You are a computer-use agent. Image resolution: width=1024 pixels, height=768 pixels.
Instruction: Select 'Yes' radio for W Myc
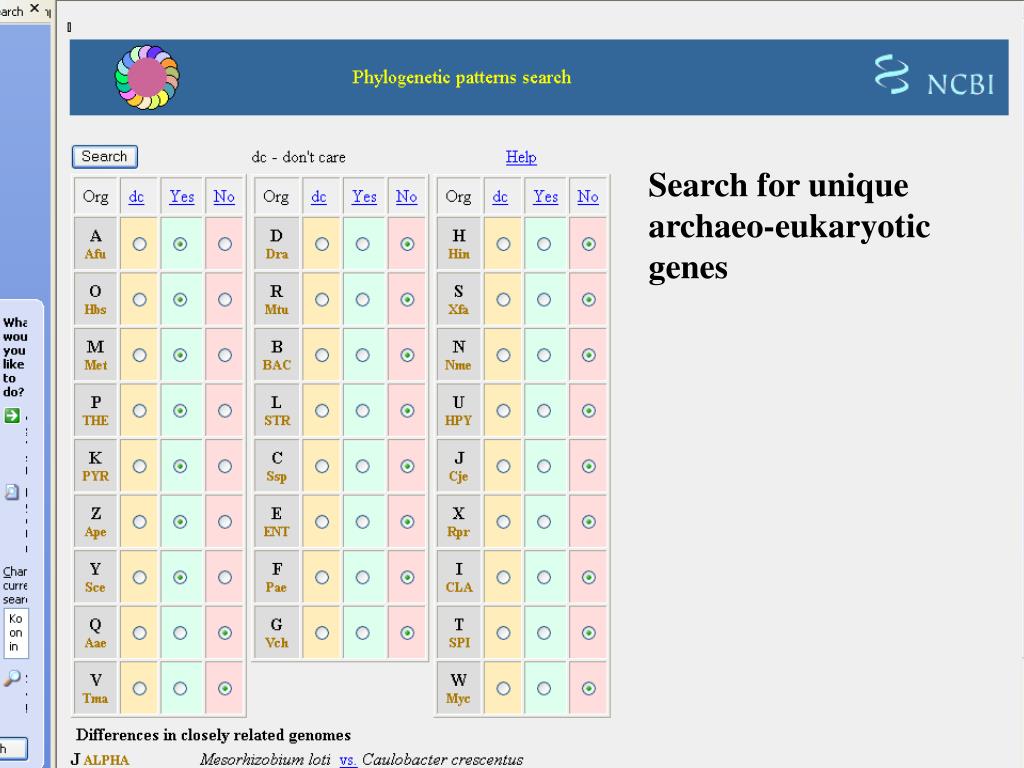point(543,688)
